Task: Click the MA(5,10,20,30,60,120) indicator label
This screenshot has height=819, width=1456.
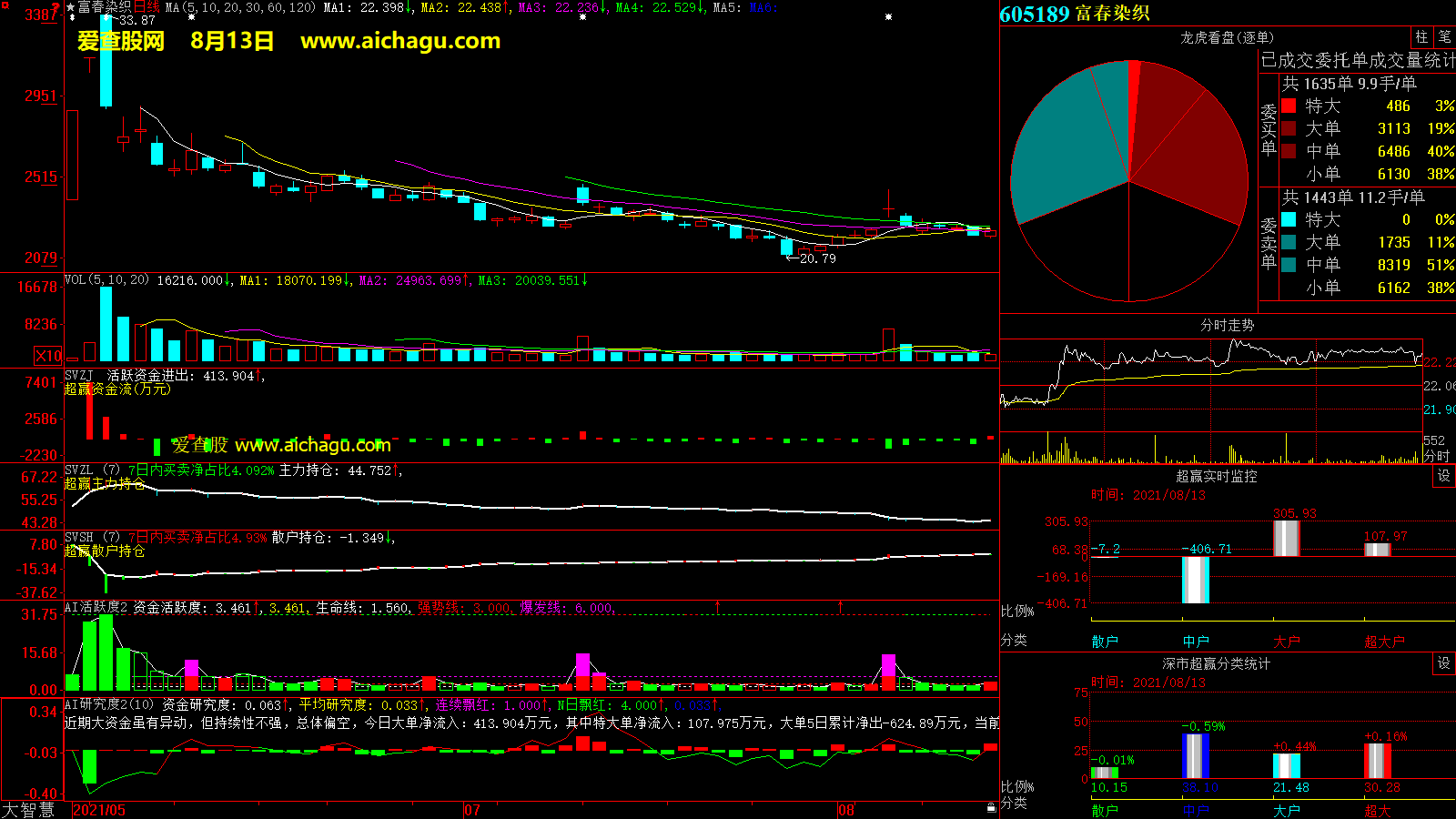Action: pyautogui.click(x=240, y=7)
